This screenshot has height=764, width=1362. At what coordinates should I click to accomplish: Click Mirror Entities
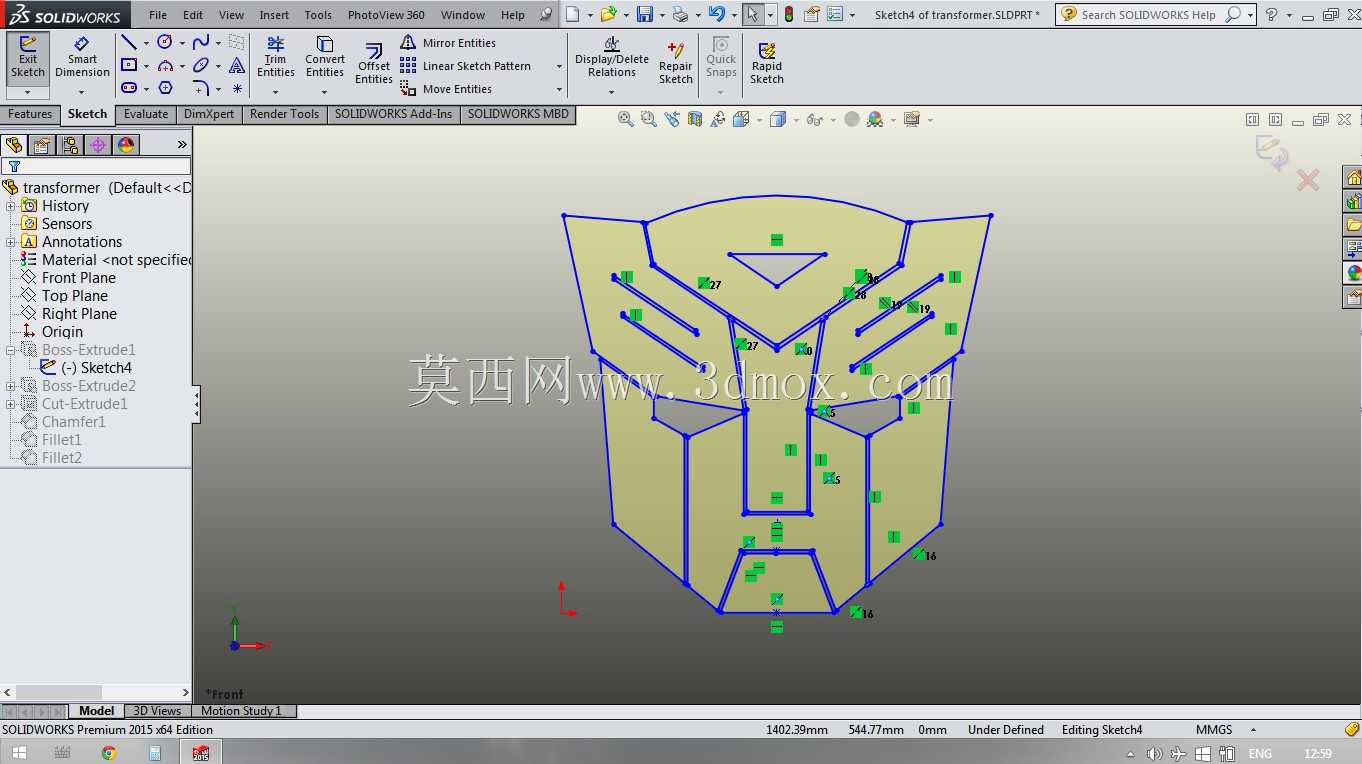coord(448,43)
